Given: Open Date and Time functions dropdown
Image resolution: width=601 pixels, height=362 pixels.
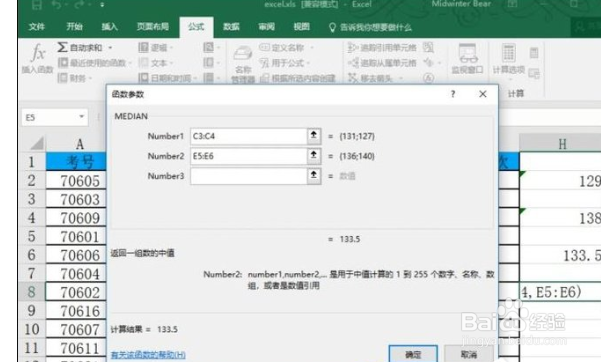Looking at the screenshot, I should click(x=168, y=78).
